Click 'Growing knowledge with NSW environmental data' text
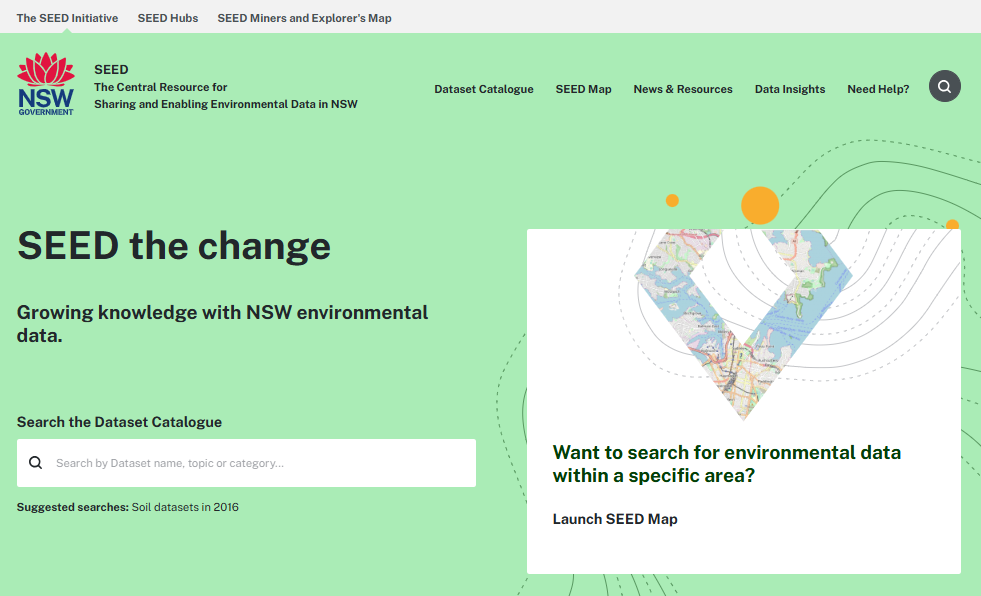 [222, 323]
